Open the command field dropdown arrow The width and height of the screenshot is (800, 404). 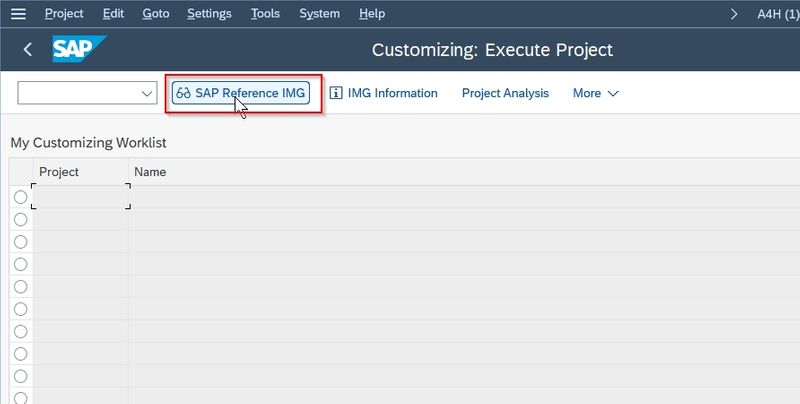pyautogui.click(x=147, y=93)
